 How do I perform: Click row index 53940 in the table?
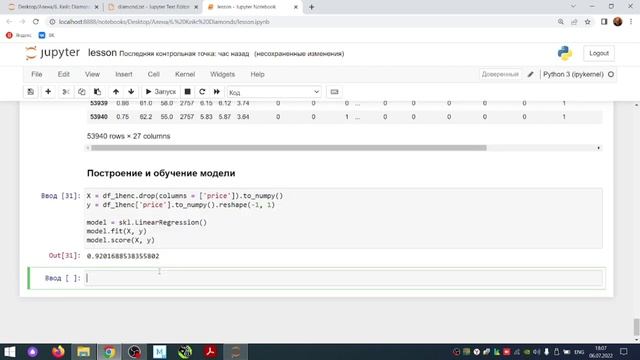[x=99, y=117]
